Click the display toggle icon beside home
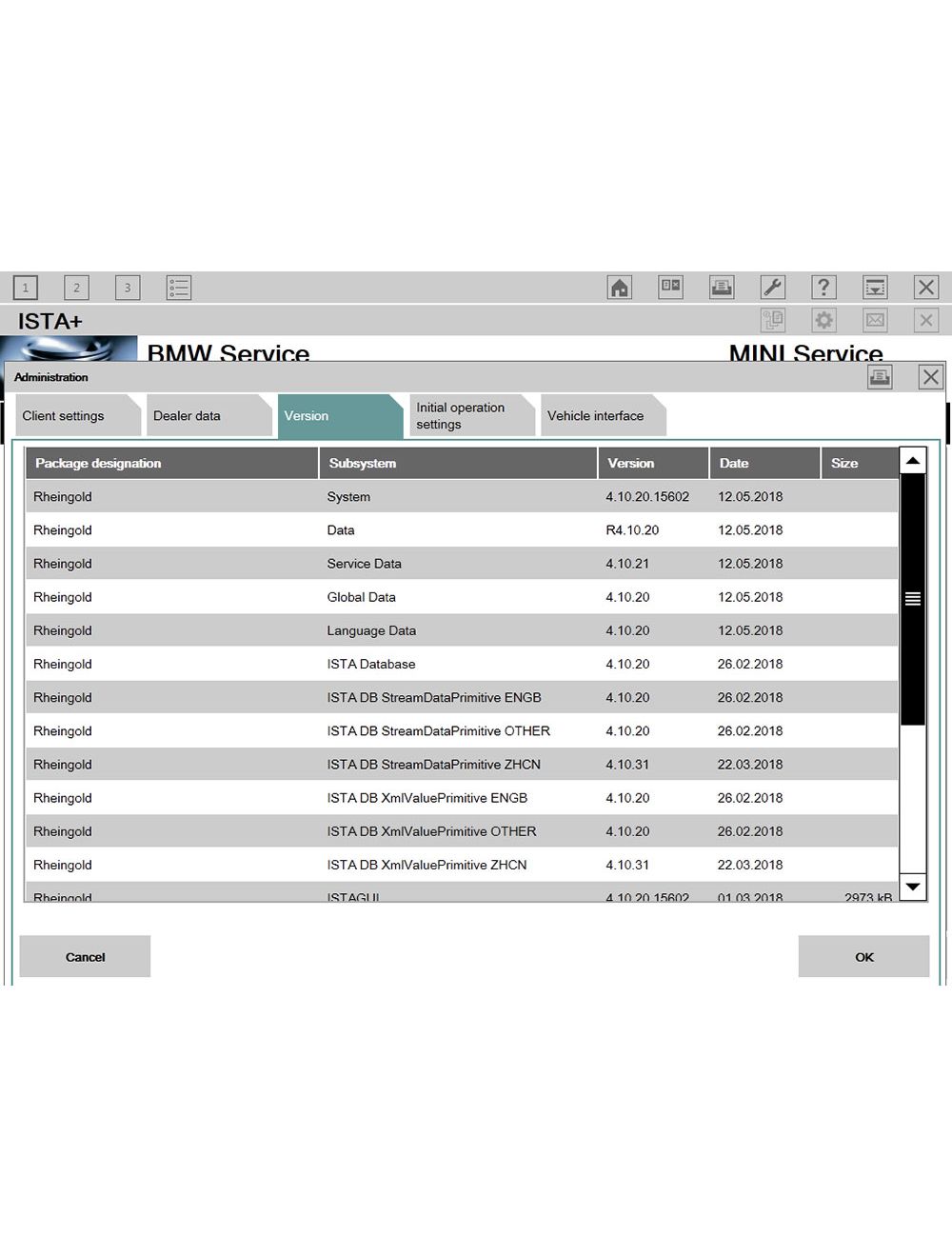 point(671,288)
